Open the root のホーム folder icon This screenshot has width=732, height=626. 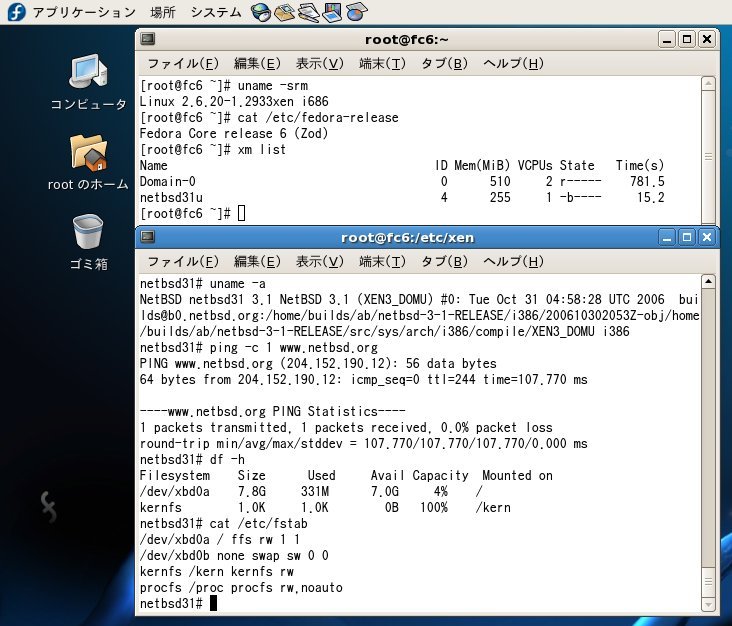tap(88, 162)
